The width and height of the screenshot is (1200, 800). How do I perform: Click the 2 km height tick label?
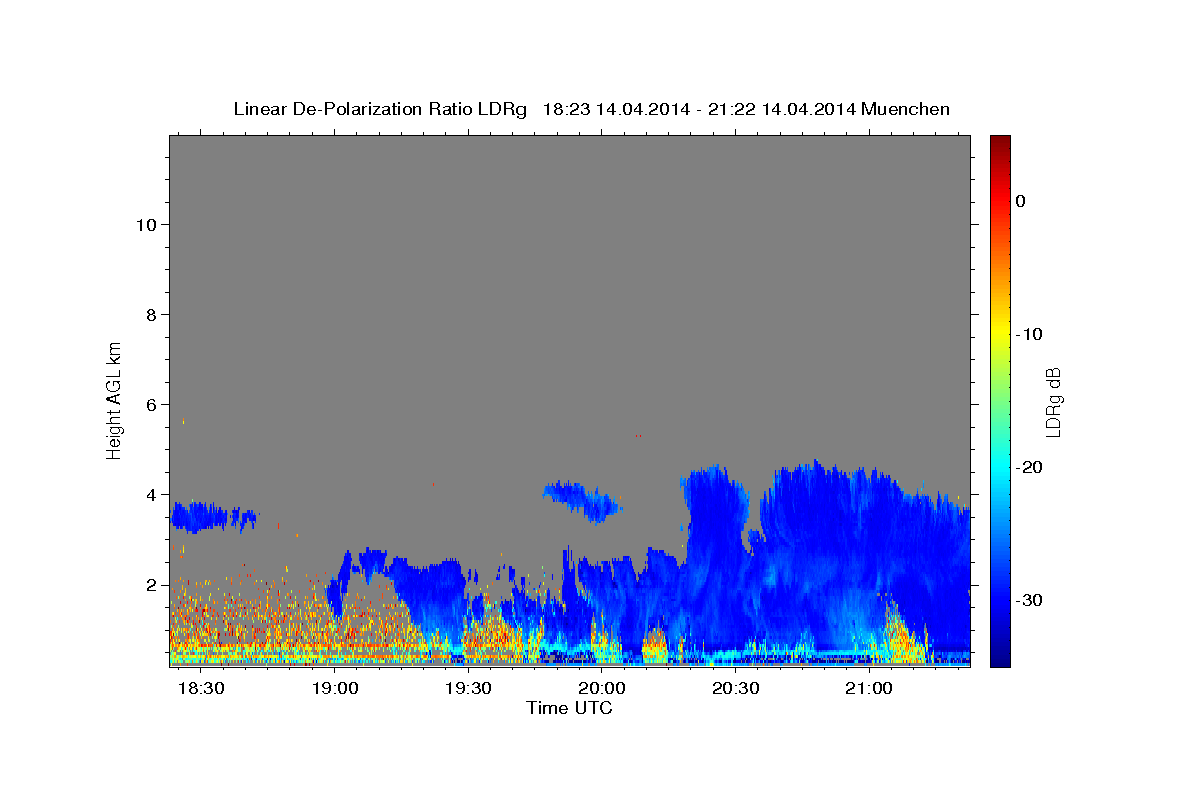click(x=150, y=585)
